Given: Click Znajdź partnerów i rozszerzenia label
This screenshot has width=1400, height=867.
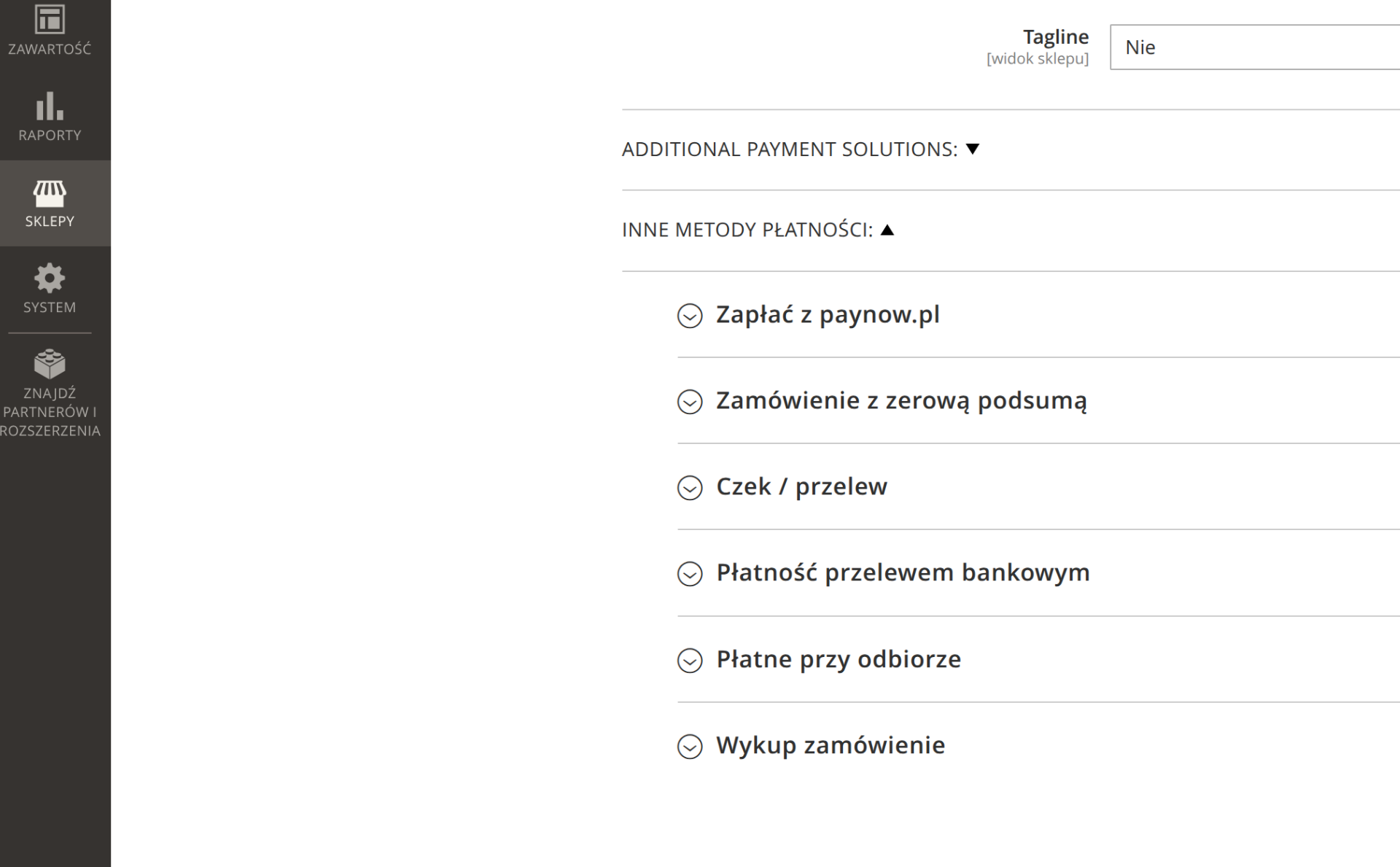Looking at the screenshot, I should [50, 412].
